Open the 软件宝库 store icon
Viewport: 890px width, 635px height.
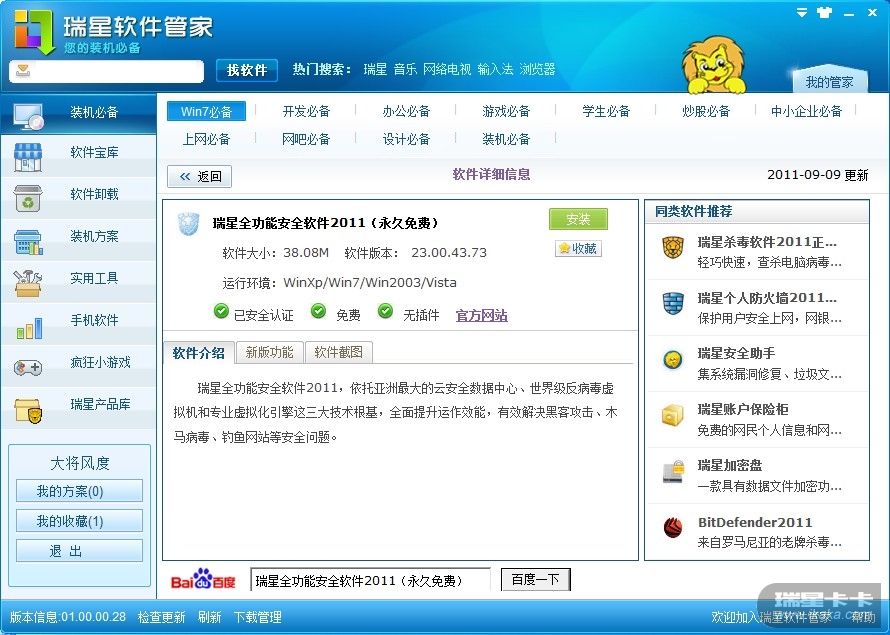coord(28,157)
